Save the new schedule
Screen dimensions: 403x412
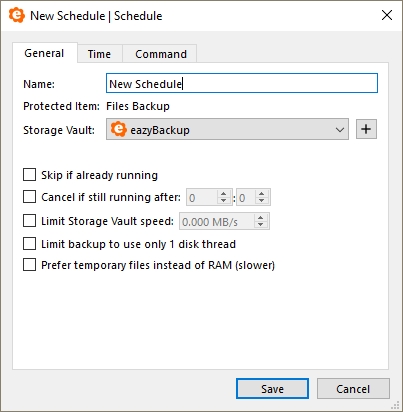tap(272, 389)
